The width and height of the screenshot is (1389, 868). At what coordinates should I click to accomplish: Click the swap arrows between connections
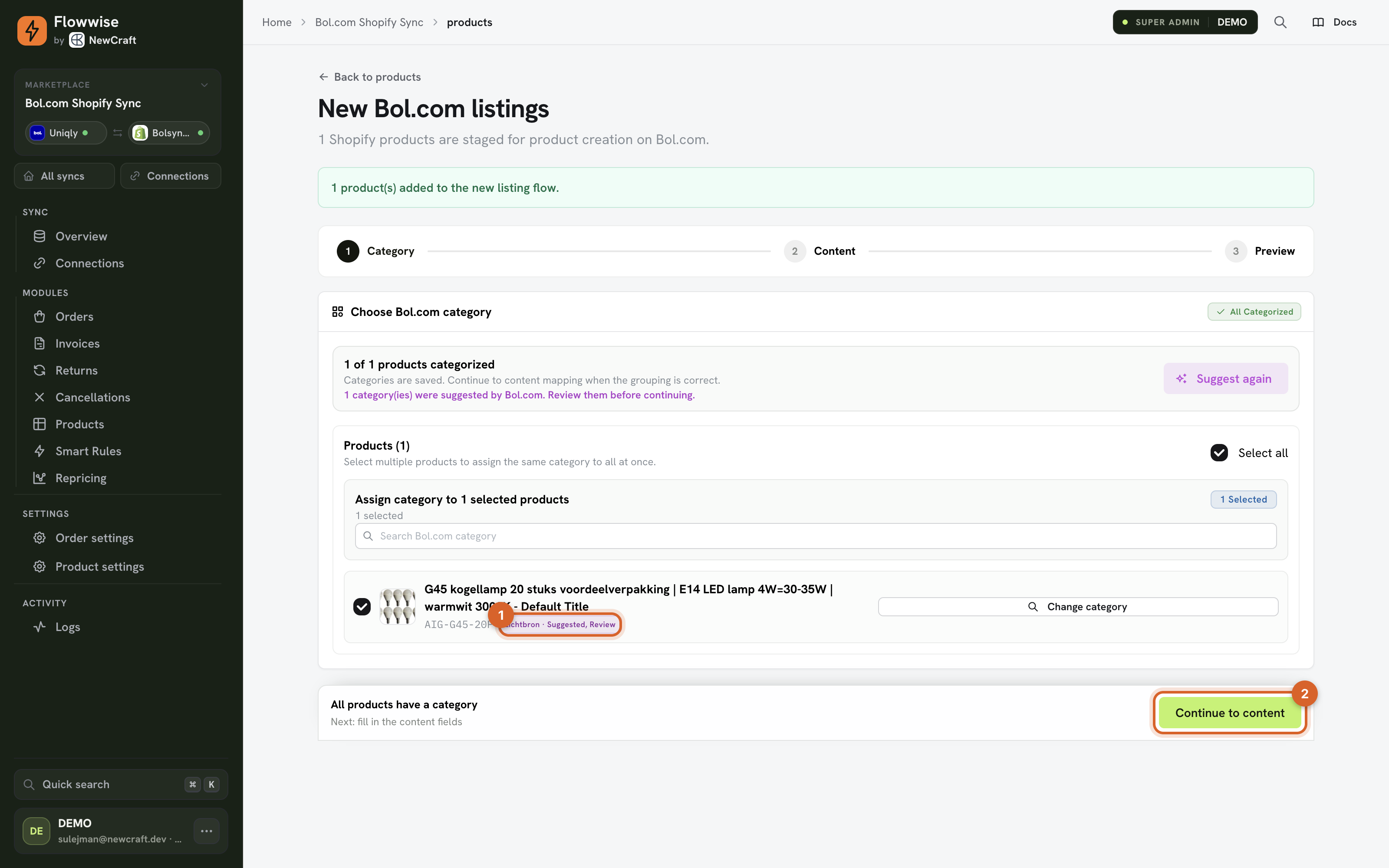[118, 133]
